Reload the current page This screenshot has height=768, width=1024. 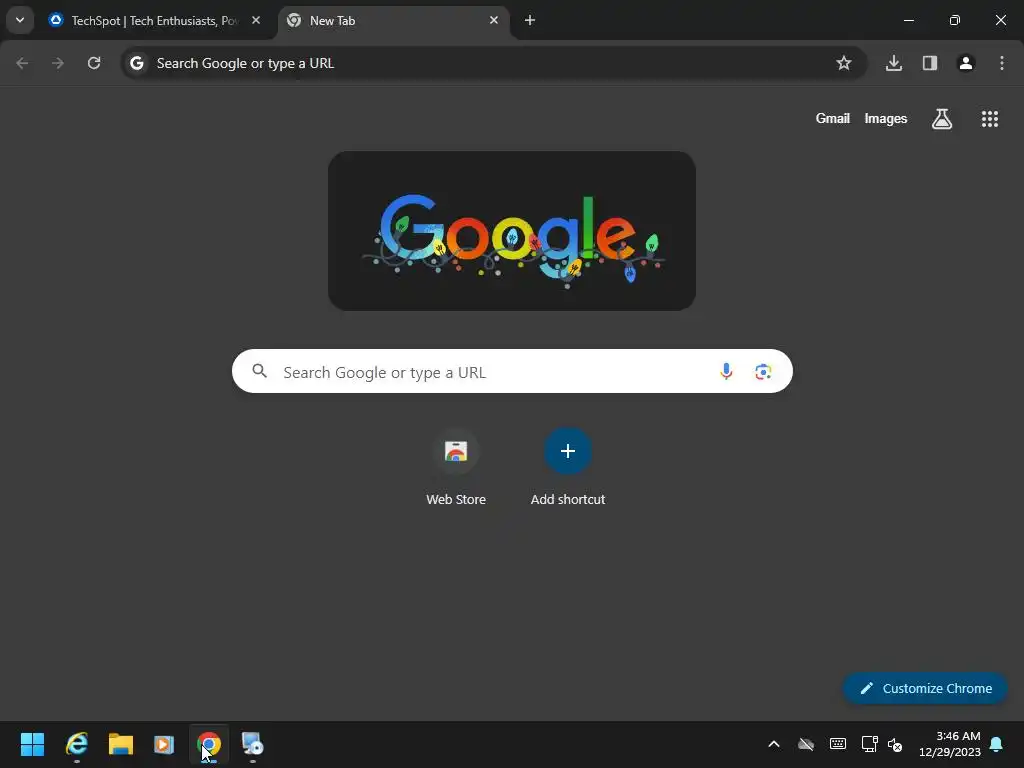(x=94, y=63)
